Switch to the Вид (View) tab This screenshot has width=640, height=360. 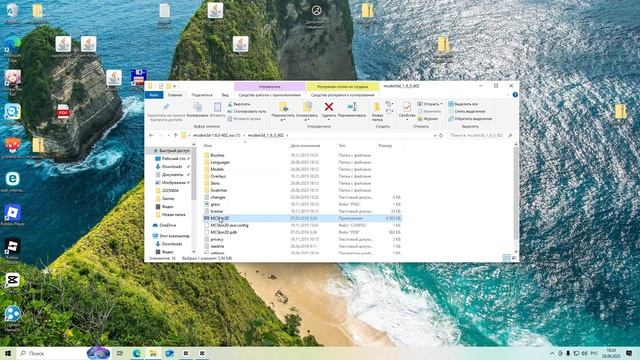coord(225,95)
